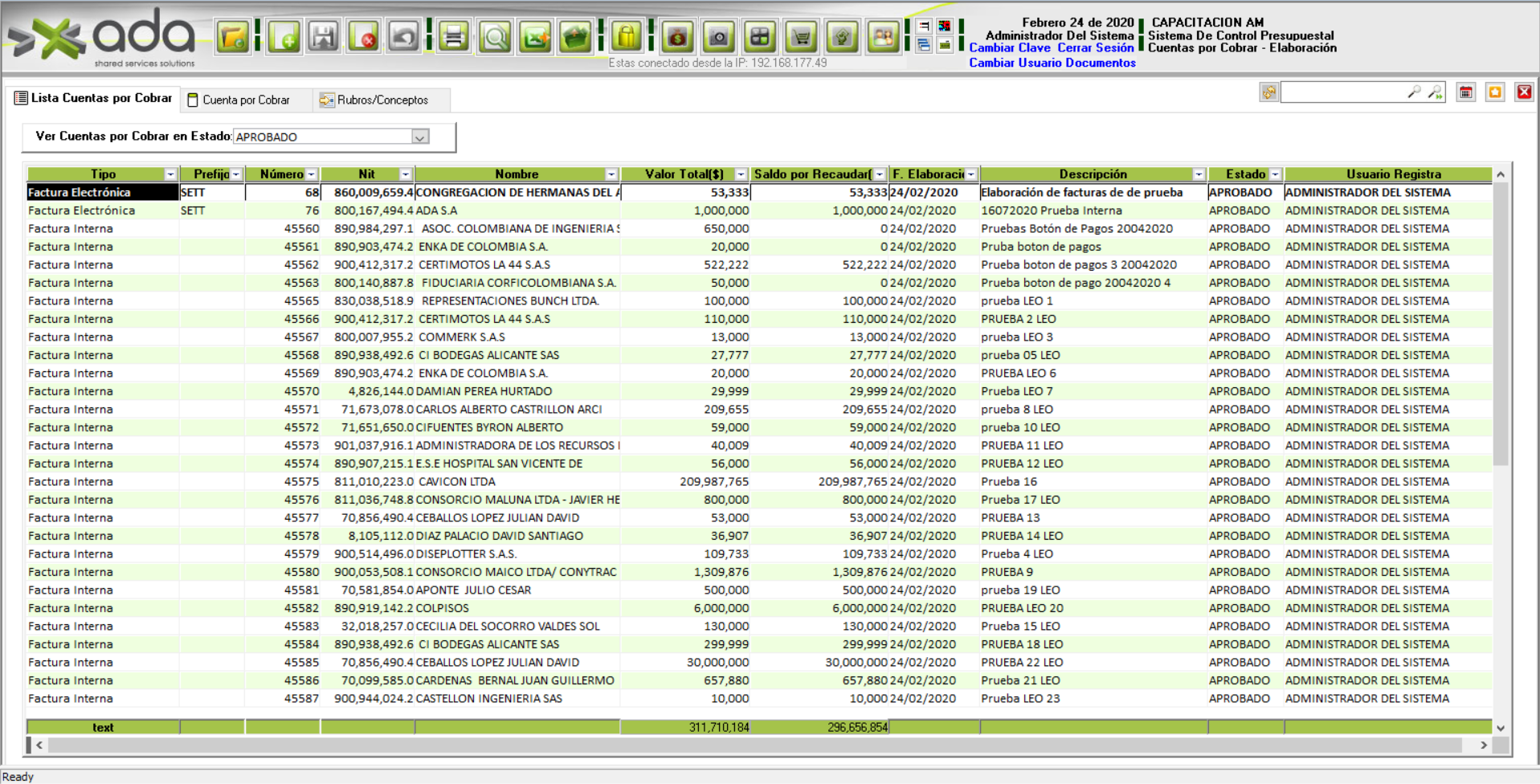This screenshot has width=1540, height=784.
Task: Click the Cambiar Clave link
Action: (1009, 48)
